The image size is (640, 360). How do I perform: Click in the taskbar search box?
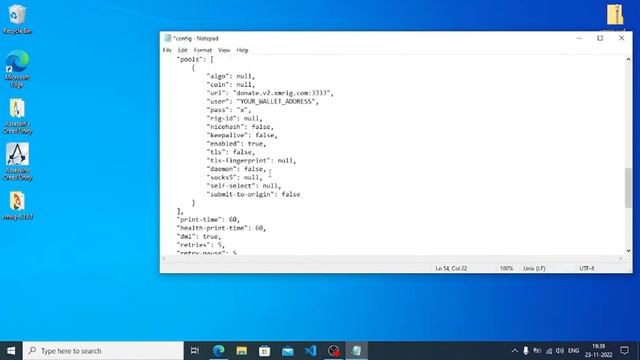point(103,351)
